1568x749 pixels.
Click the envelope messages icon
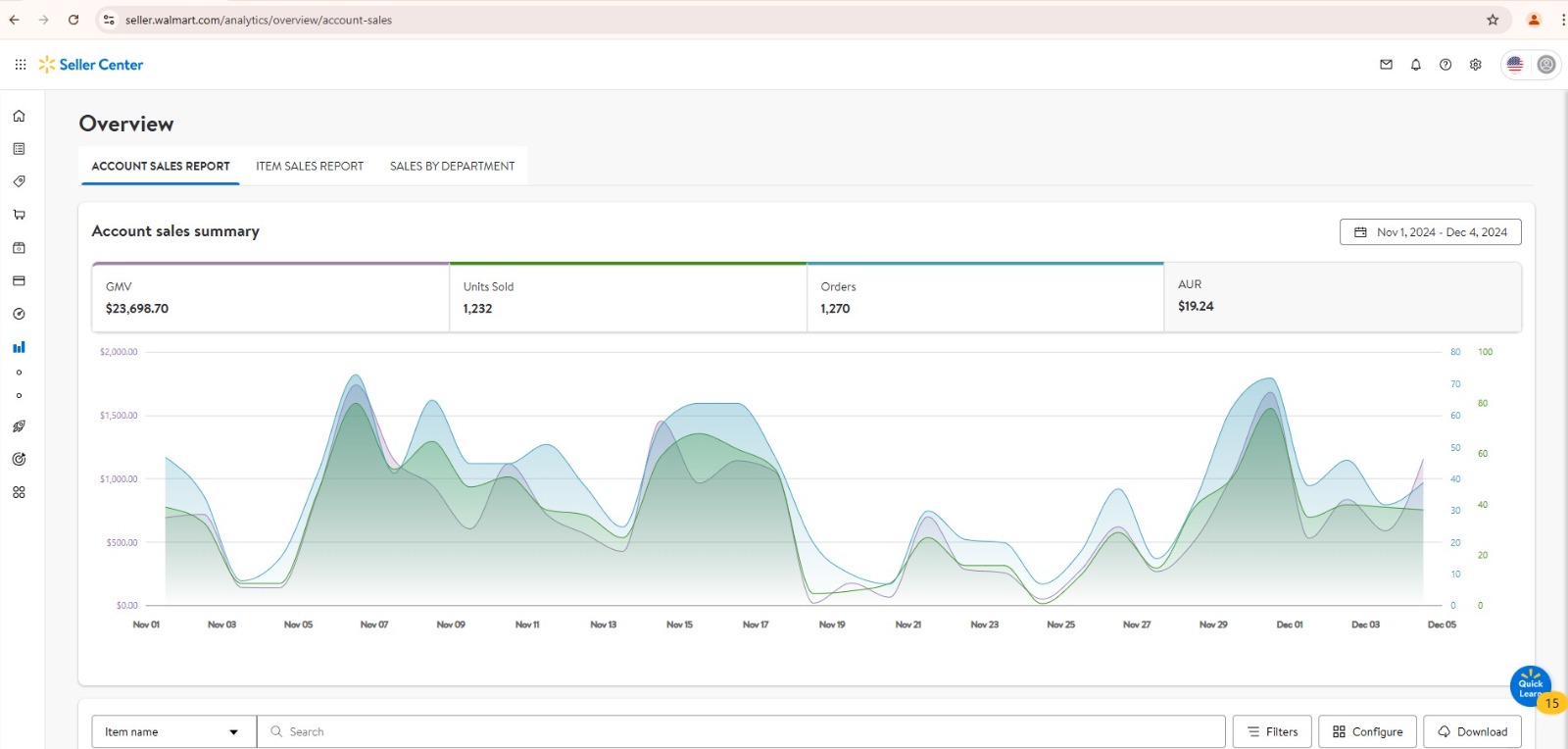pyautogui.click(x=1386, y=65)
